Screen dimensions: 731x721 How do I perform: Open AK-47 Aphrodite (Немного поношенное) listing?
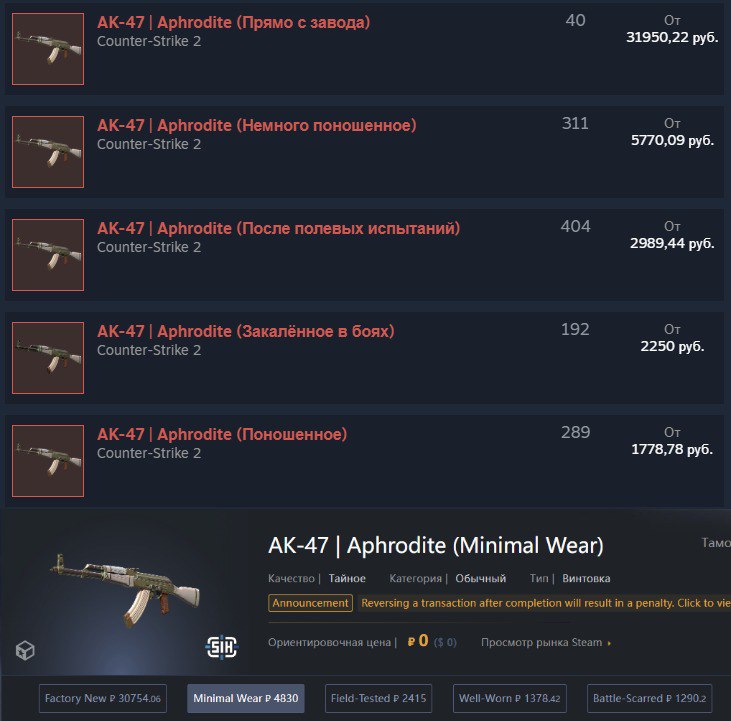coord(257,125)
